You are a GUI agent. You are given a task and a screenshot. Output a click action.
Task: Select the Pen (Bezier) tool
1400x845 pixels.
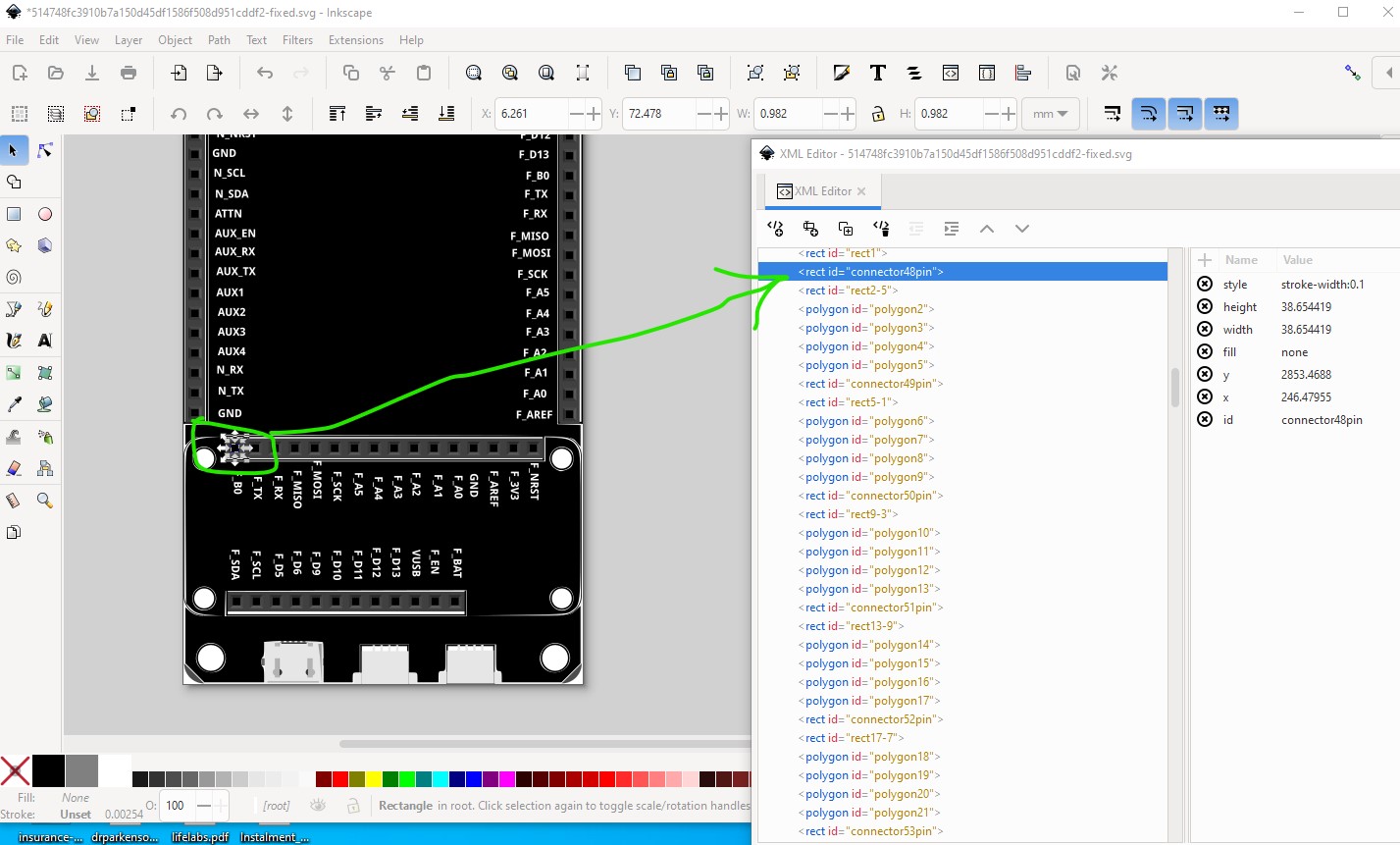tap(14, 309)
